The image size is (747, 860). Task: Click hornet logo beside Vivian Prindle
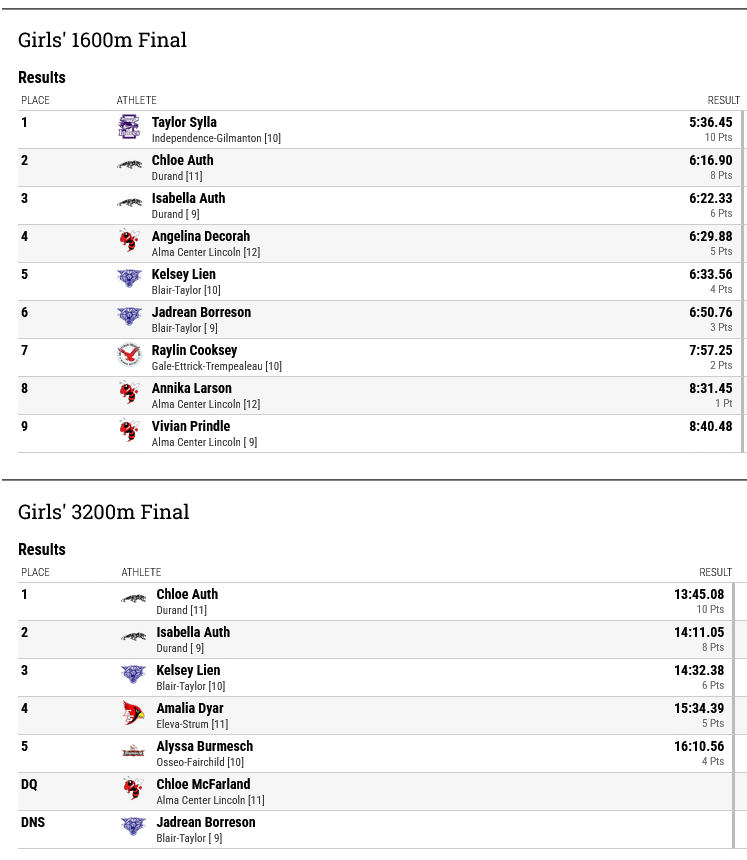tap(129, 430)
